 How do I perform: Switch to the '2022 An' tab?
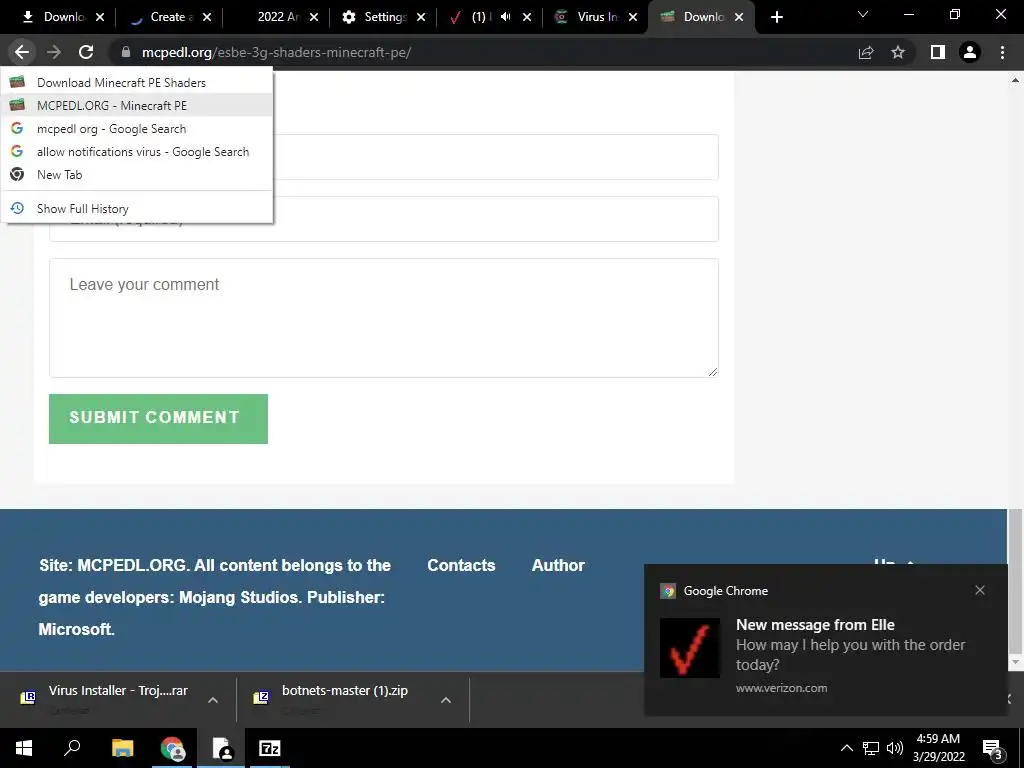pyautogui.click(x=278, y=17)
